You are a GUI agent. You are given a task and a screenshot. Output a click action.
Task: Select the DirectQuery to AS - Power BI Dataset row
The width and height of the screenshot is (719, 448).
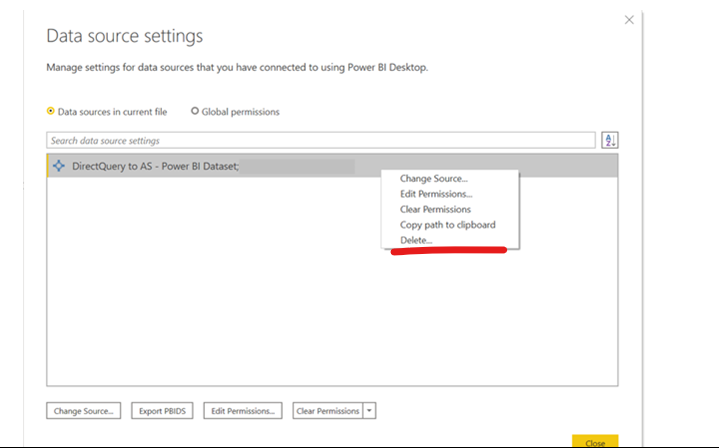[x=332, y=166]
